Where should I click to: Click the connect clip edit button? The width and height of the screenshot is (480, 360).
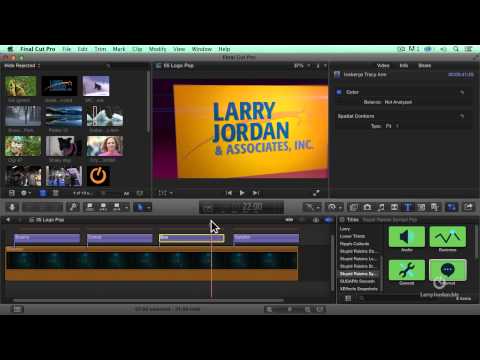pyautogui.click(x=90, y=207)
